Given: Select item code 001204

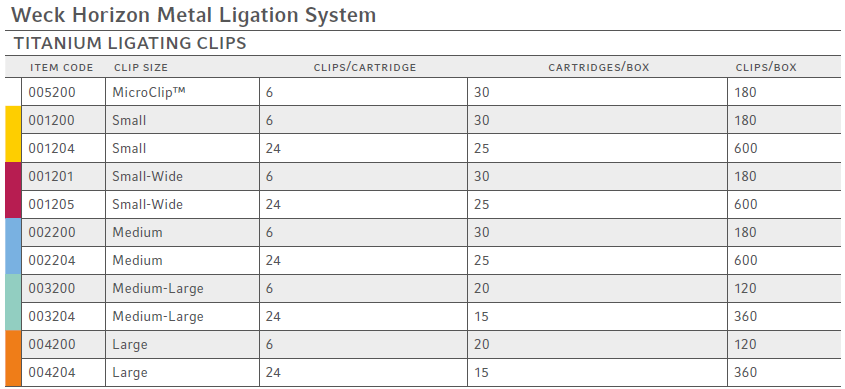Looking at the screenshot, I should click(x=52, y=149).
